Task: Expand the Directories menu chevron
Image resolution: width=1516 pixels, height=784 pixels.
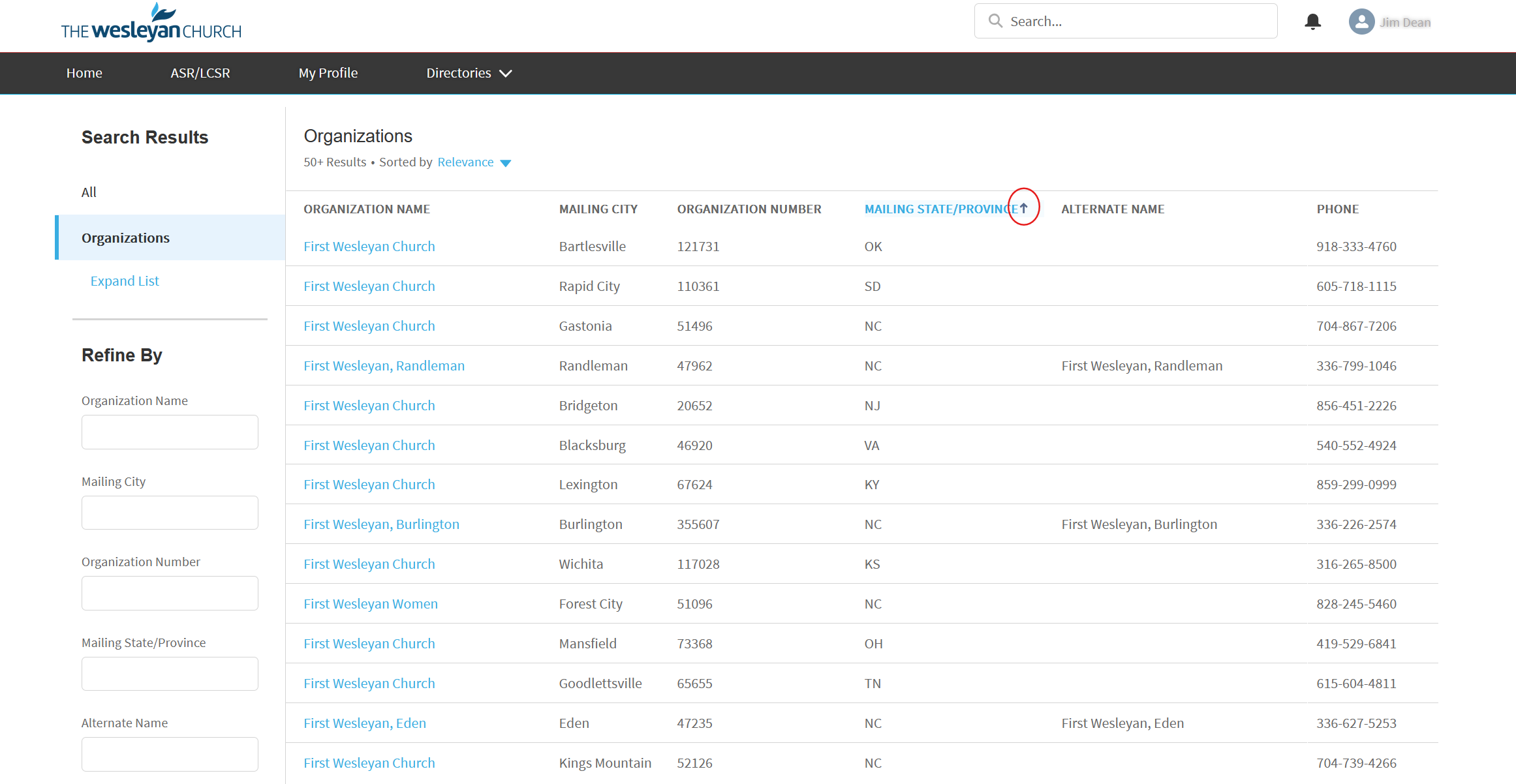Action: tap(506, 74)
